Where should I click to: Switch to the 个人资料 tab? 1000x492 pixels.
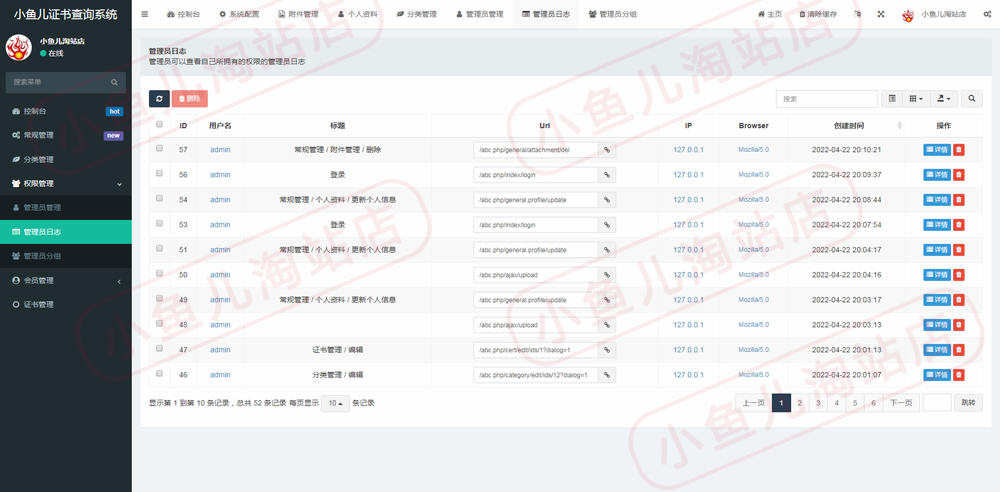click(x=358, y=14)
